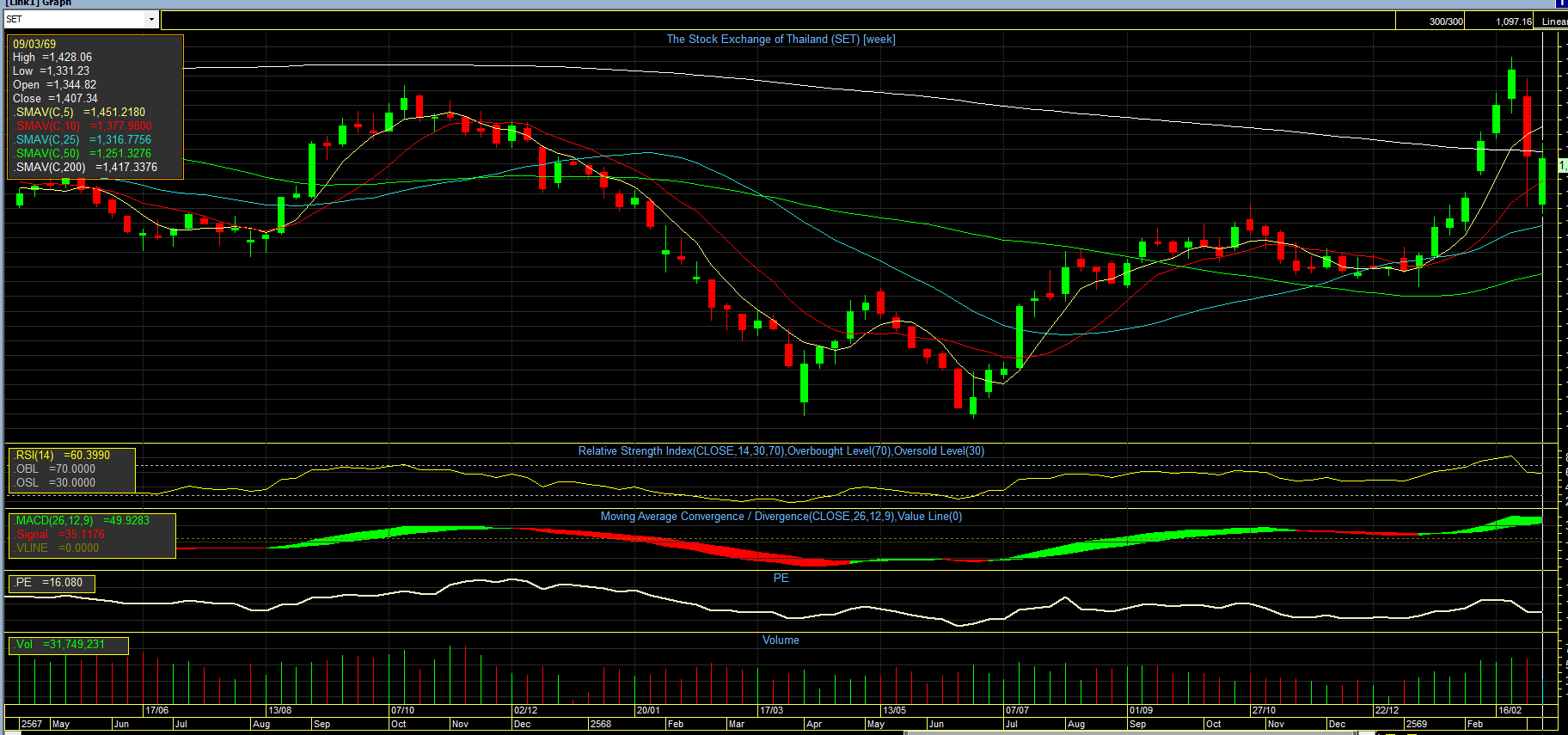Click the OSL =30.0000 oversold label

pos(55,483)
